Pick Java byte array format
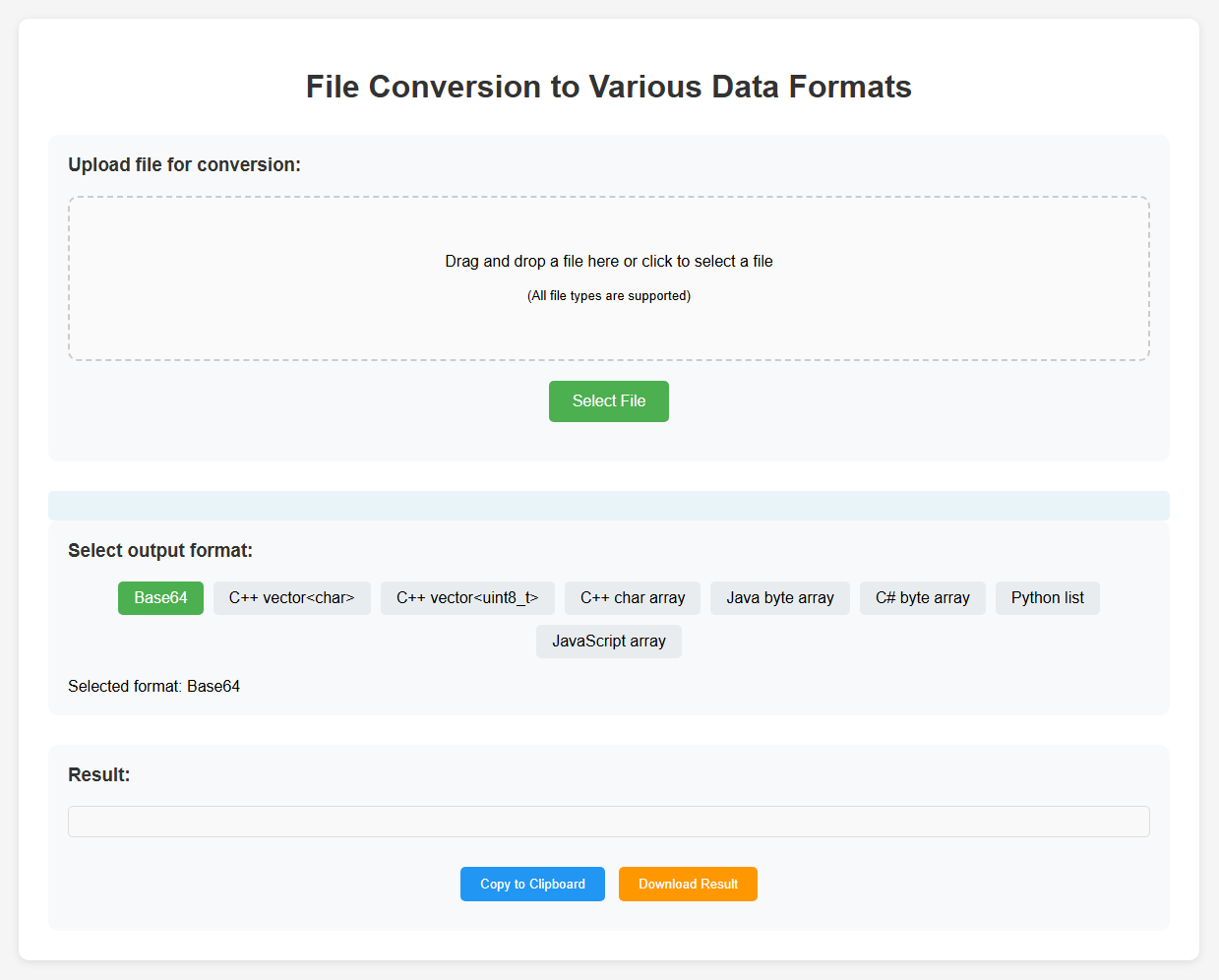 [780, 598]
